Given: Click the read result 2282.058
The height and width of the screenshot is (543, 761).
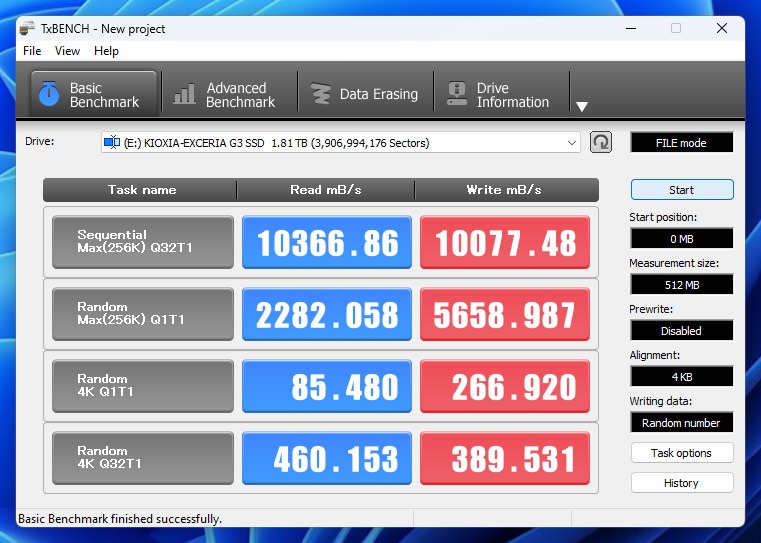Looking at the screenshot, I should pos(327,313).
